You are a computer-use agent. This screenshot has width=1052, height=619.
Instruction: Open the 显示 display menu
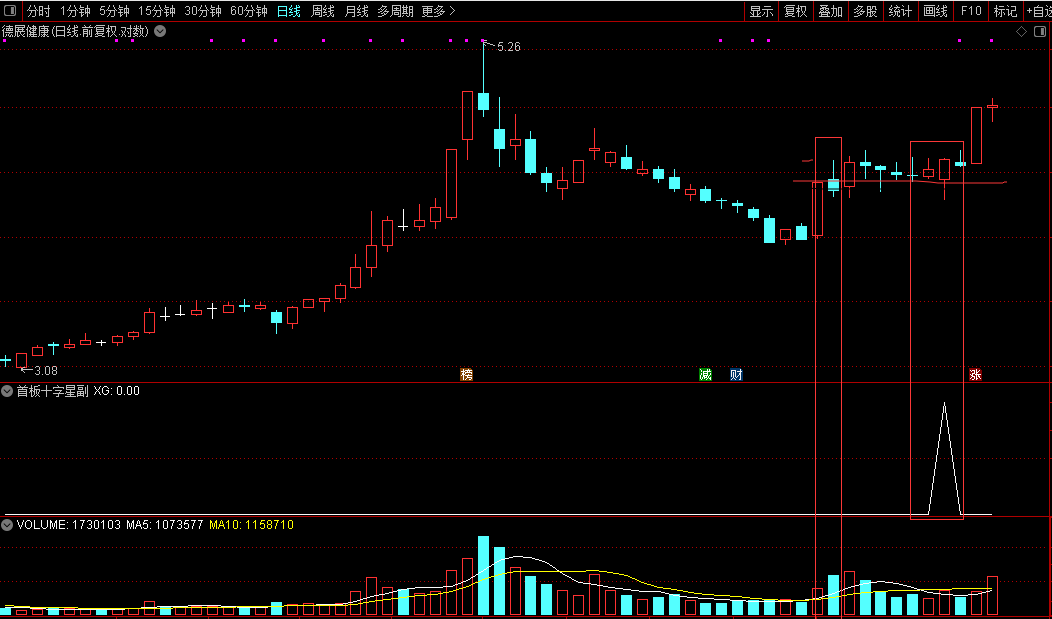(761, 11)
